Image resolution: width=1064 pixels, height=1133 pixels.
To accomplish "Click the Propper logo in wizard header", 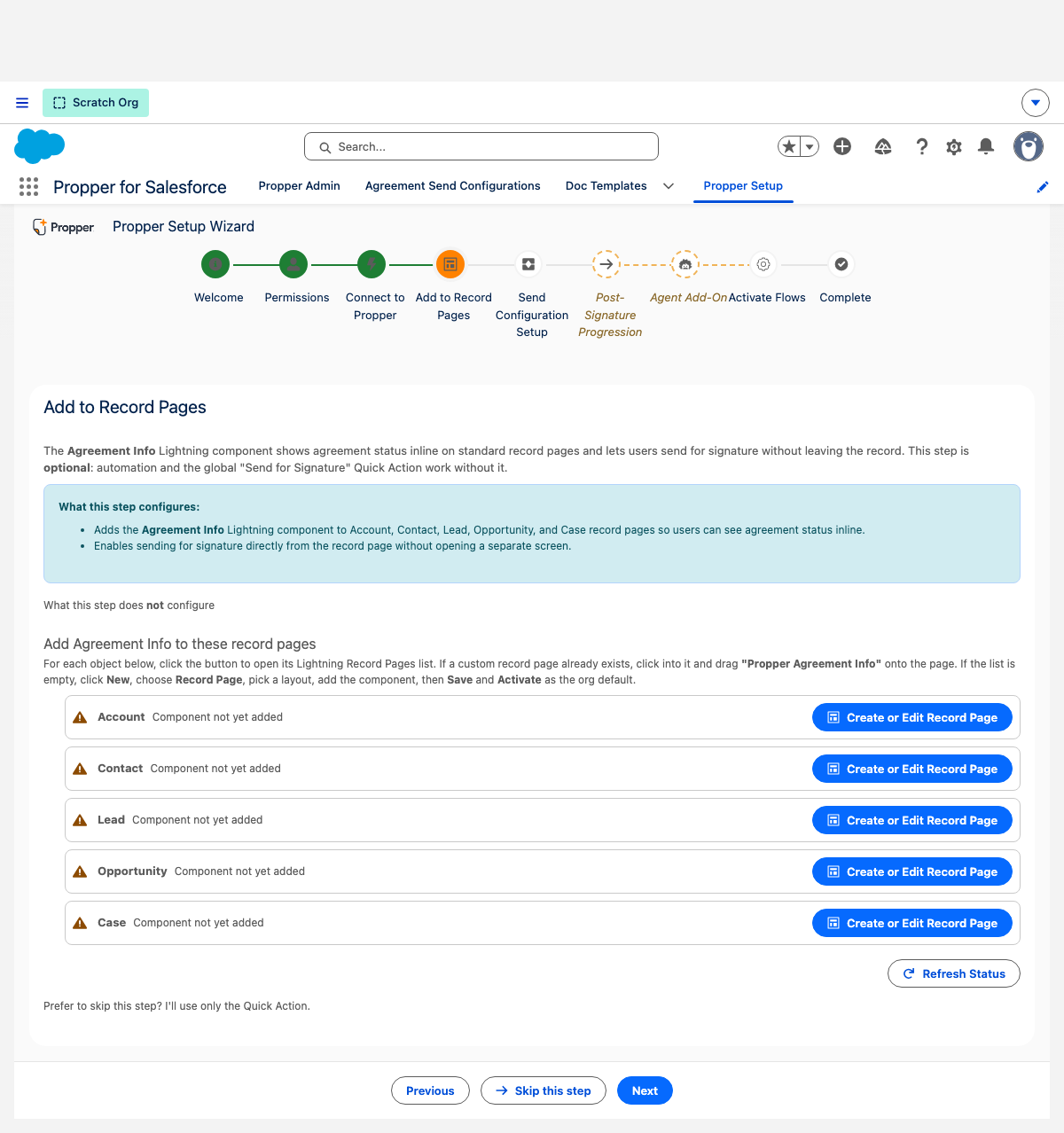I will pos(63,227).
